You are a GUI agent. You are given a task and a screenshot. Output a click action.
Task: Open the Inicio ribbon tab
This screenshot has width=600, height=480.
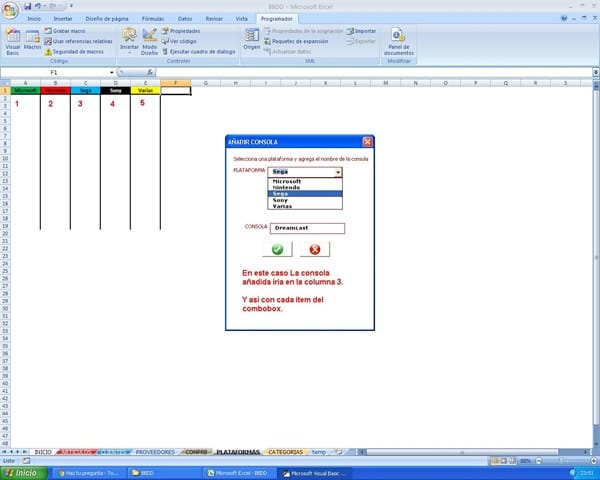(34, 18)
